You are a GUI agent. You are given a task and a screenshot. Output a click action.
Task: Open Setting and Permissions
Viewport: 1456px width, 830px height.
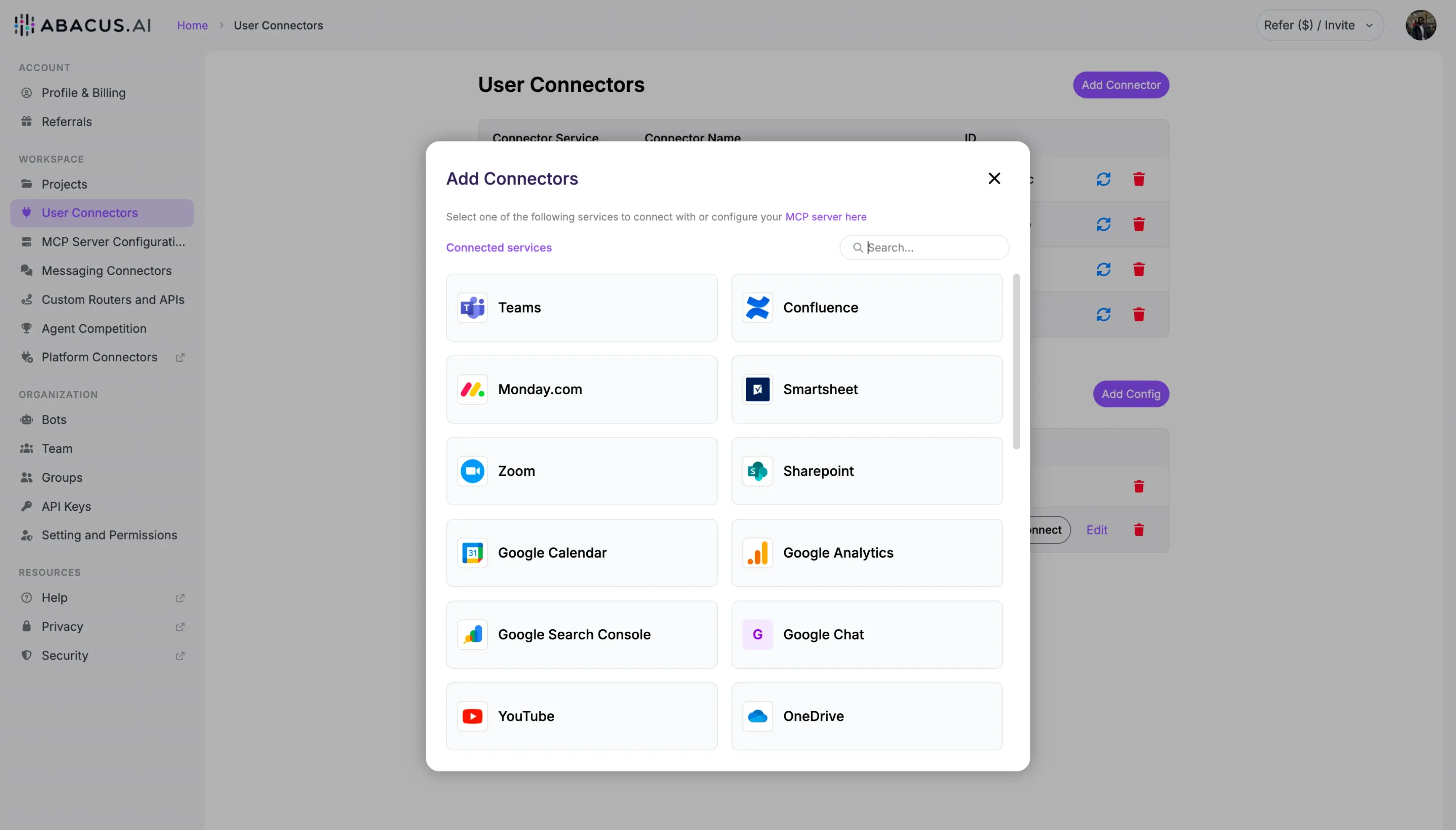[102, 535]
